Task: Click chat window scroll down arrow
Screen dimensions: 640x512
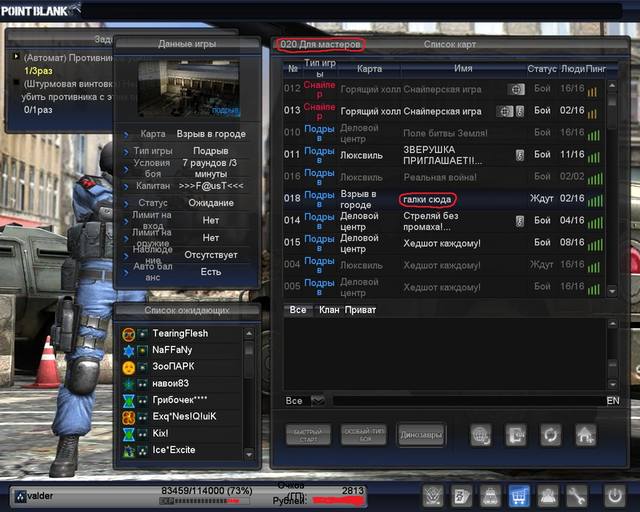Action: coord(612,384)
